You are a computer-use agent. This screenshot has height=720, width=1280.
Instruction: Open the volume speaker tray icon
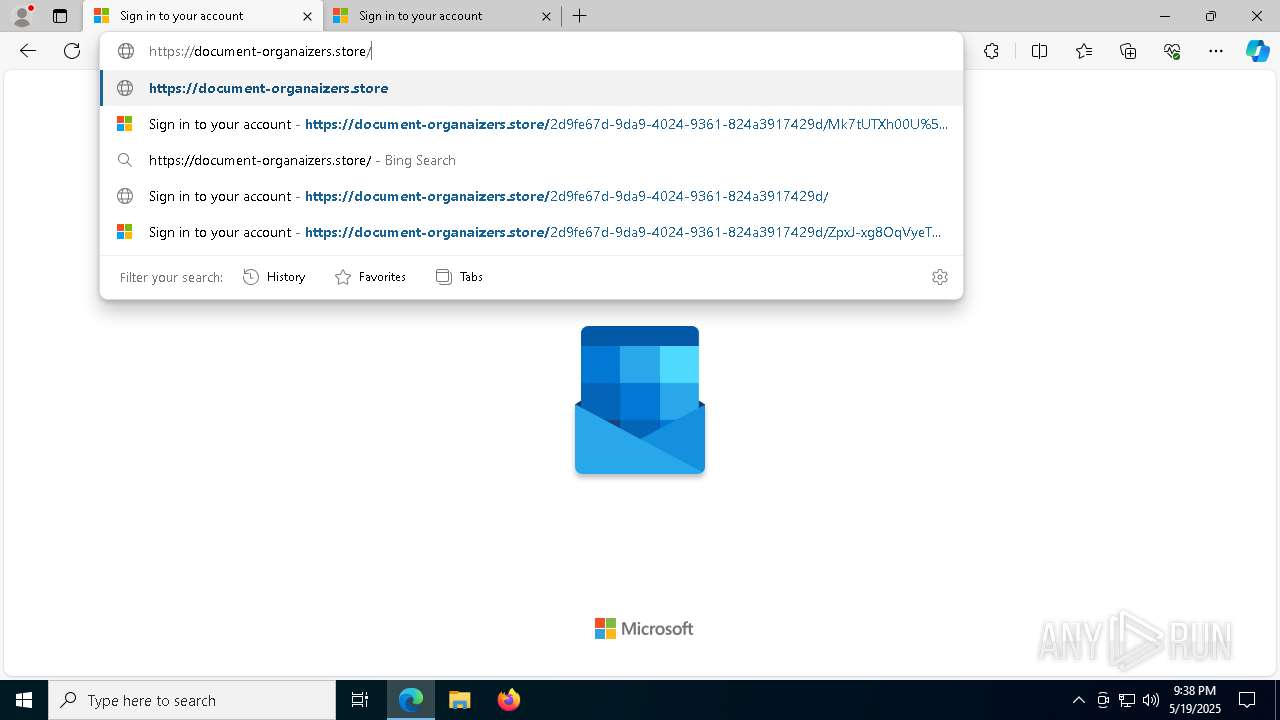1151,700
